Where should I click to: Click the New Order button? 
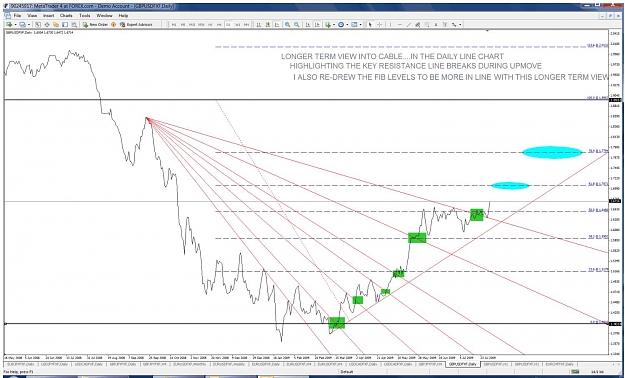[x=95, y=24]
